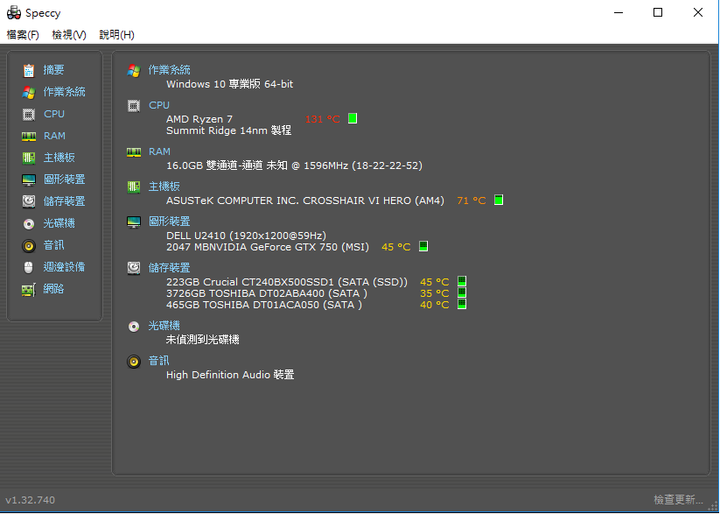
Task: Click the 週邊設備 mouse icon in sidebar
Action: pos(28,267)
